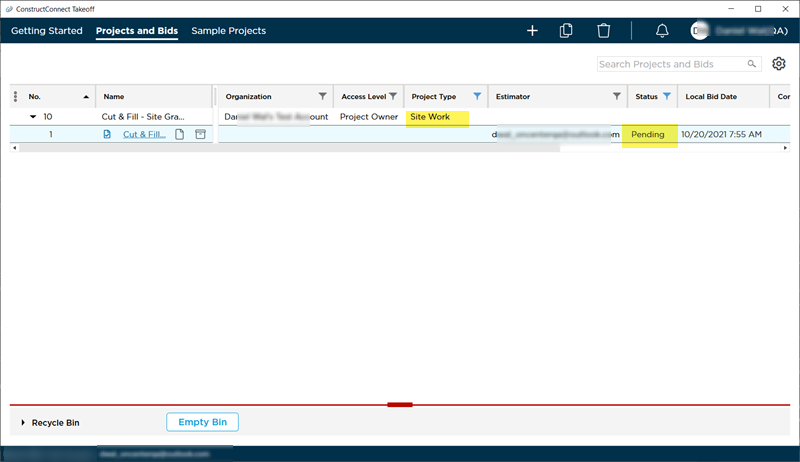Click the blank page icon in the bid row
Image resolution: width=800 pixels, height=462 pixels.
click(x=180, y=134)
